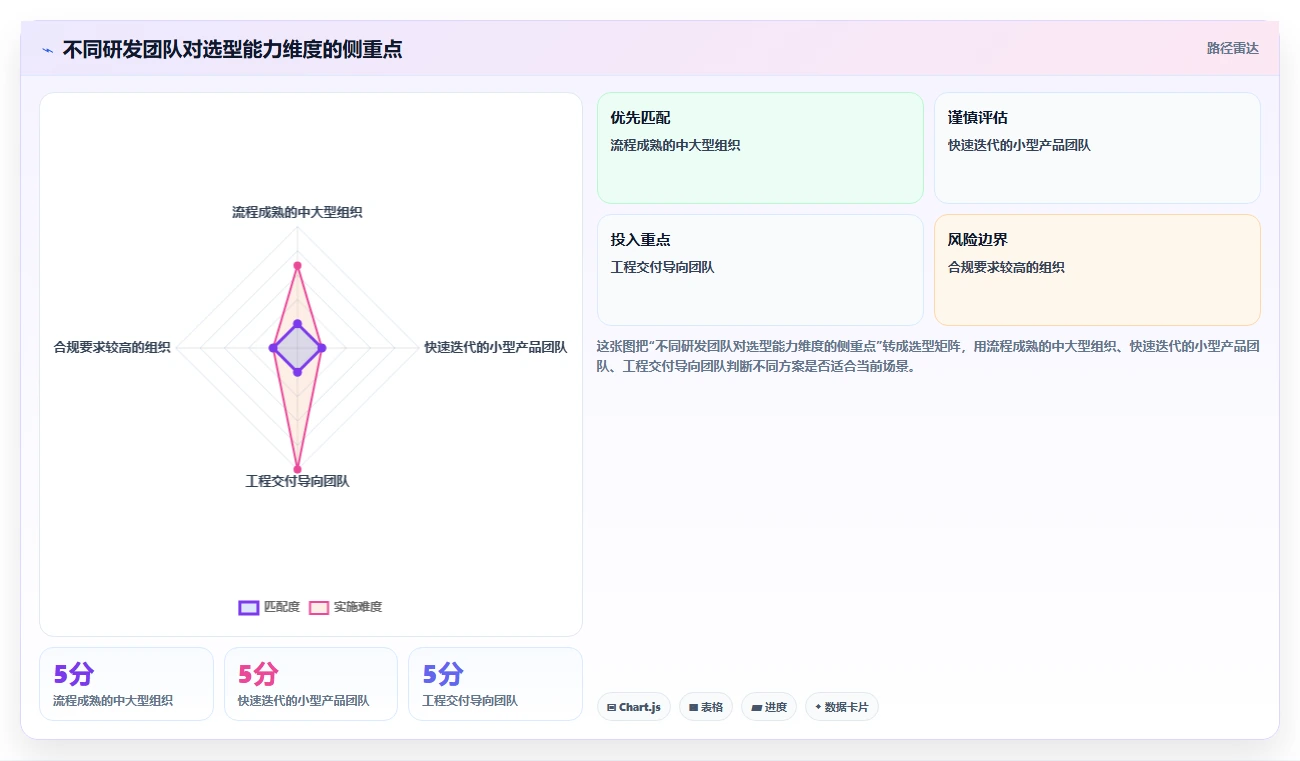Select the 数据卡片 tag

point(842,707)
